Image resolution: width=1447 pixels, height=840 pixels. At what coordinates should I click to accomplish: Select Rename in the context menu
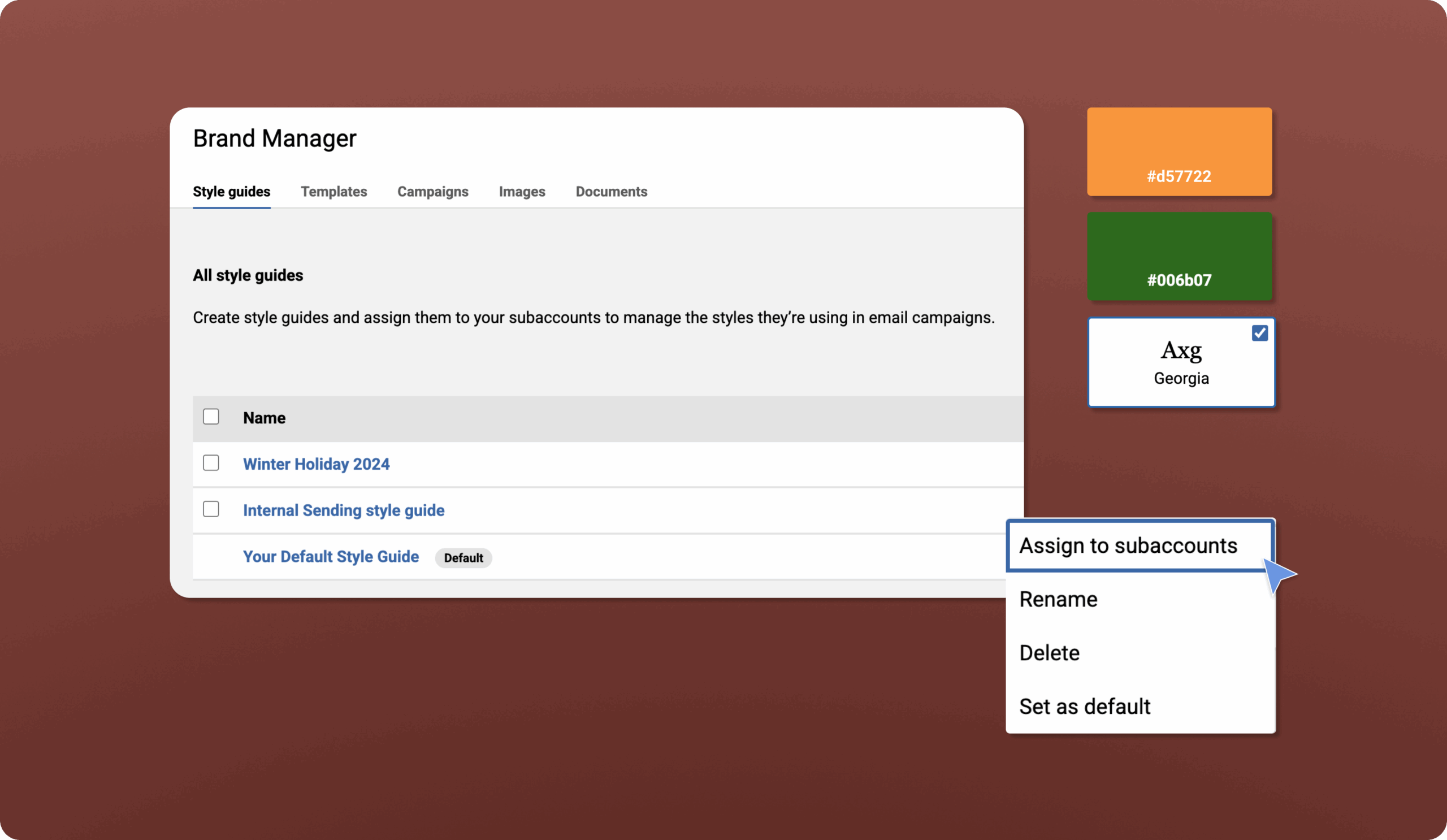(1058, 599)
